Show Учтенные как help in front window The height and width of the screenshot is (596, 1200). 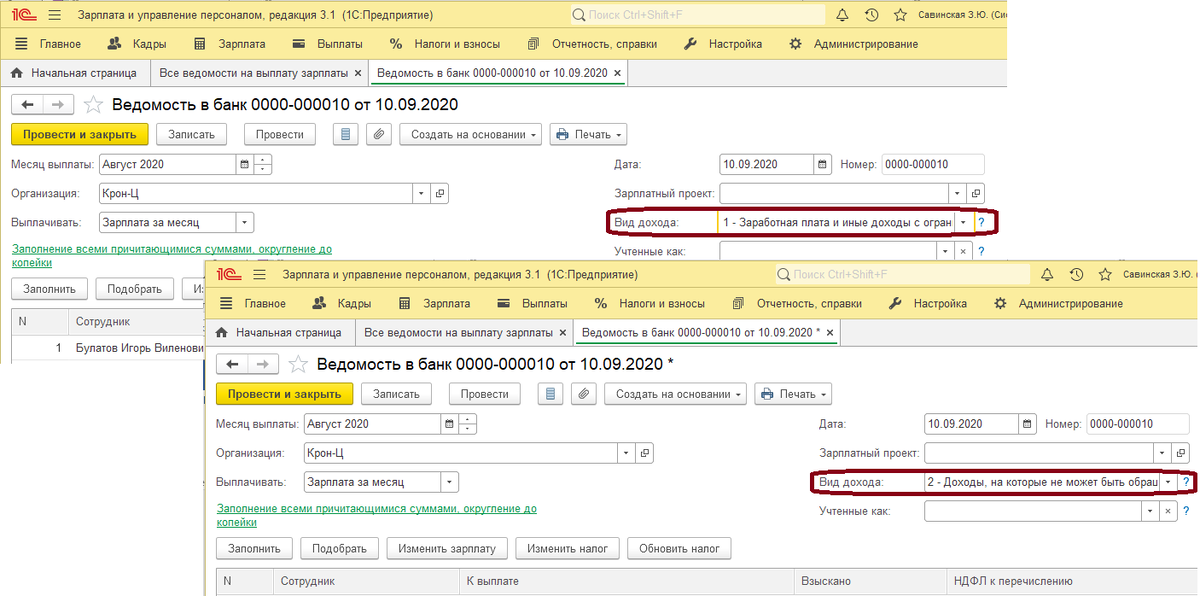1187,511
